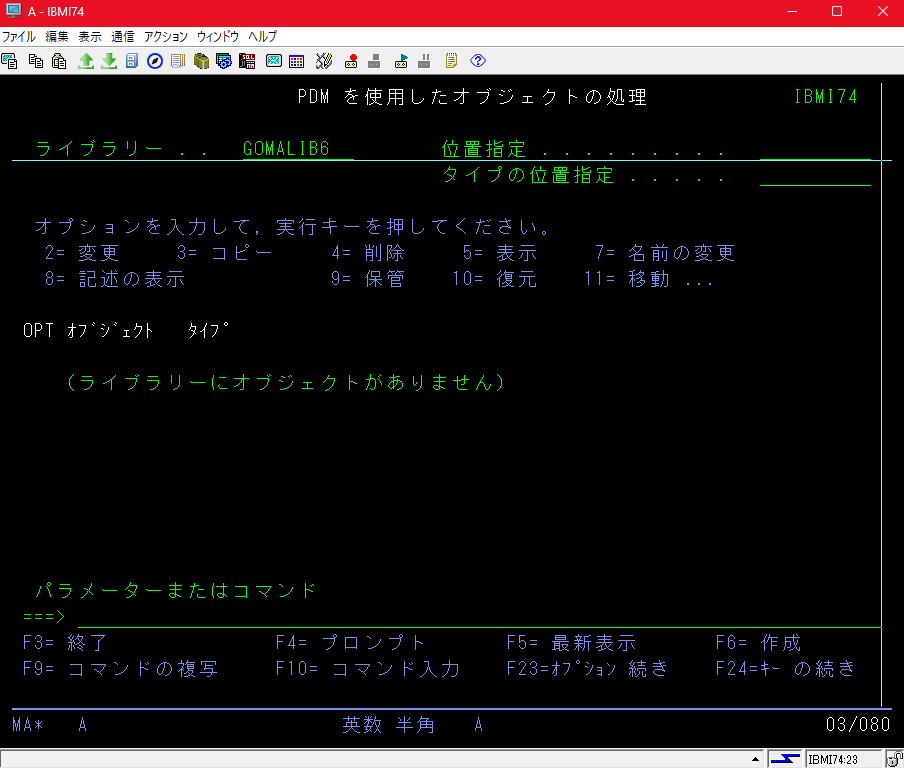Open the 編集 menu

click(x=56, y=36)
